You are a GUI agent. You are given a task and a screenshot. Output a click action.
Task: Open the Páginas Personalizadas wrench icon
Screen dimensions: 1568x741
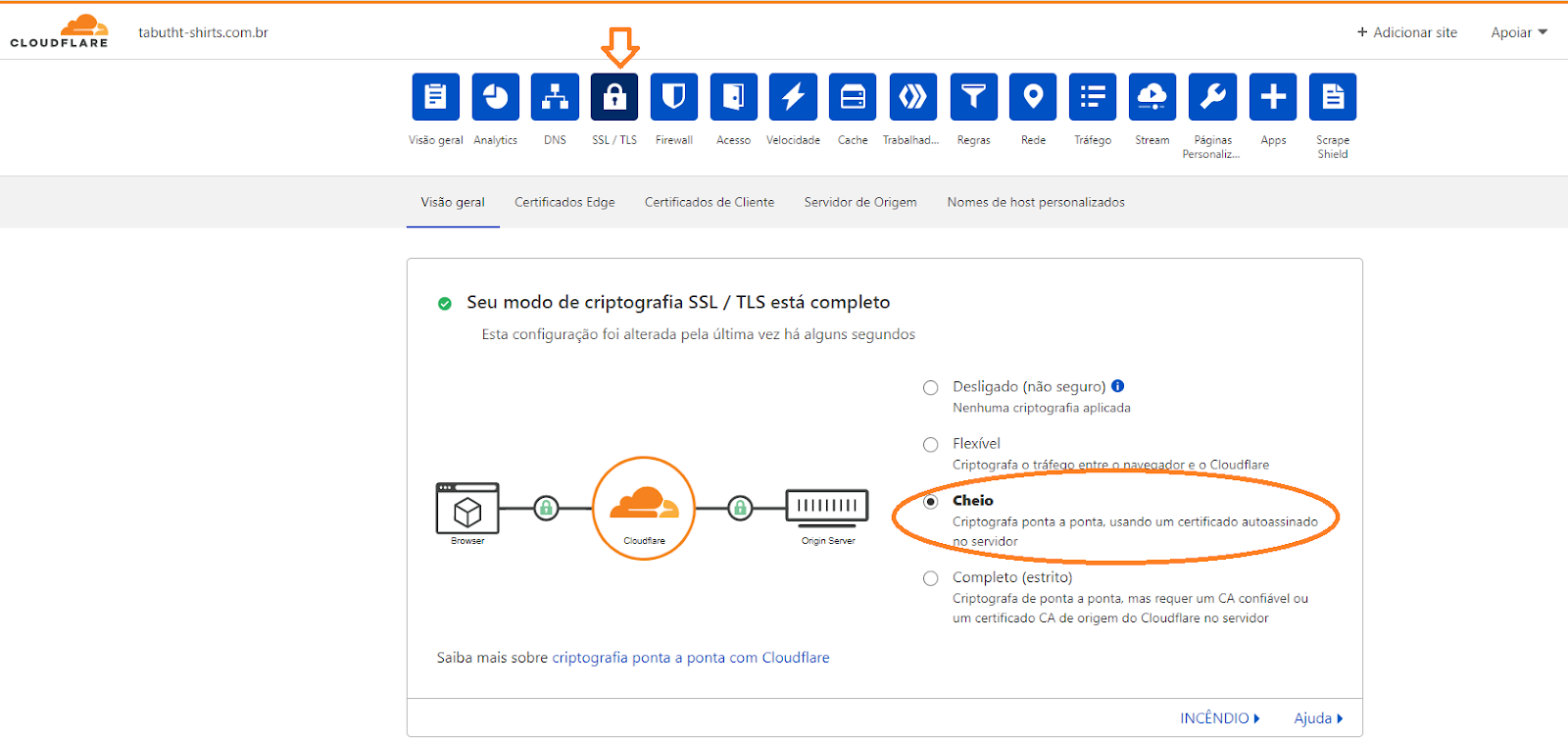(1212, 97)
